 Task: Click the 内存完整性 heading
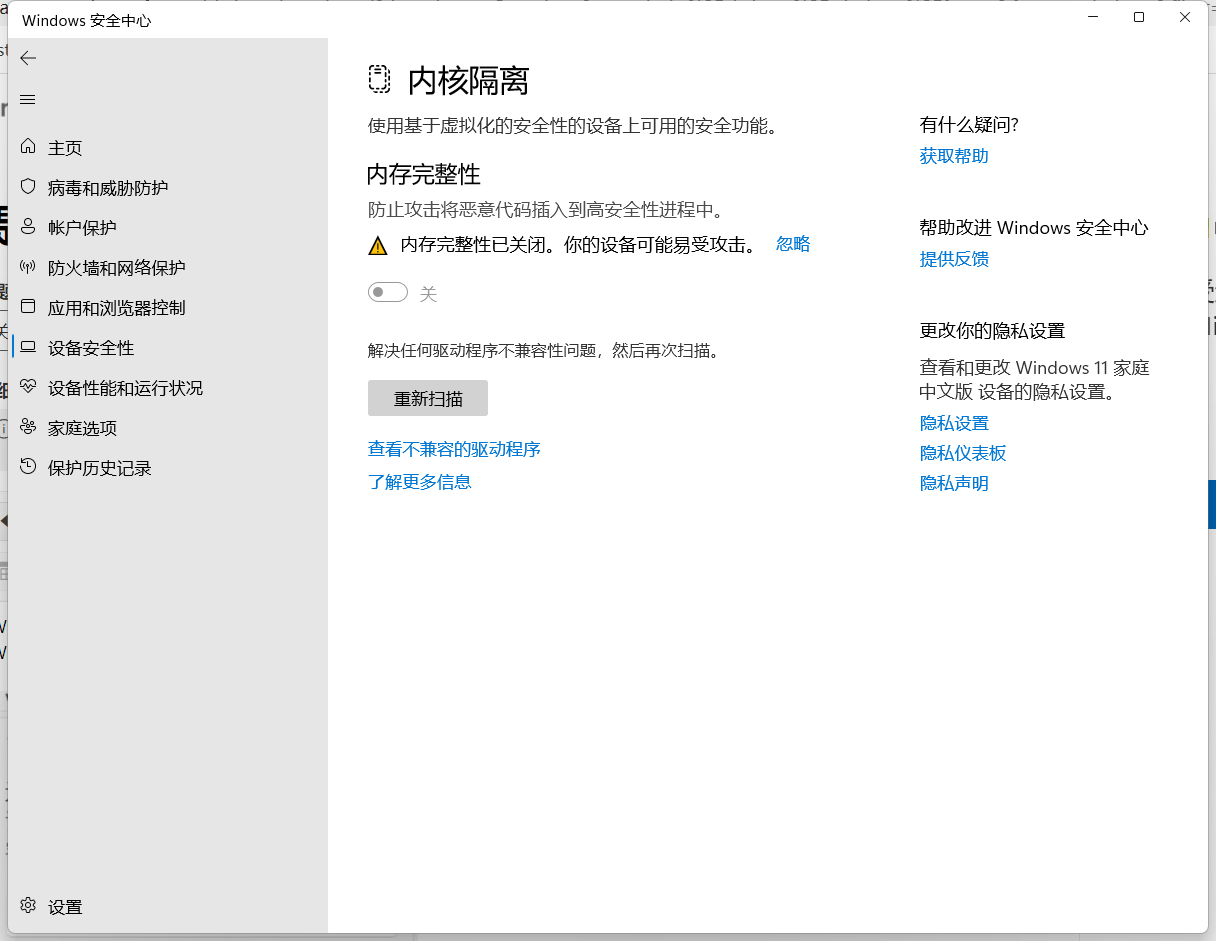pos(424,174)
